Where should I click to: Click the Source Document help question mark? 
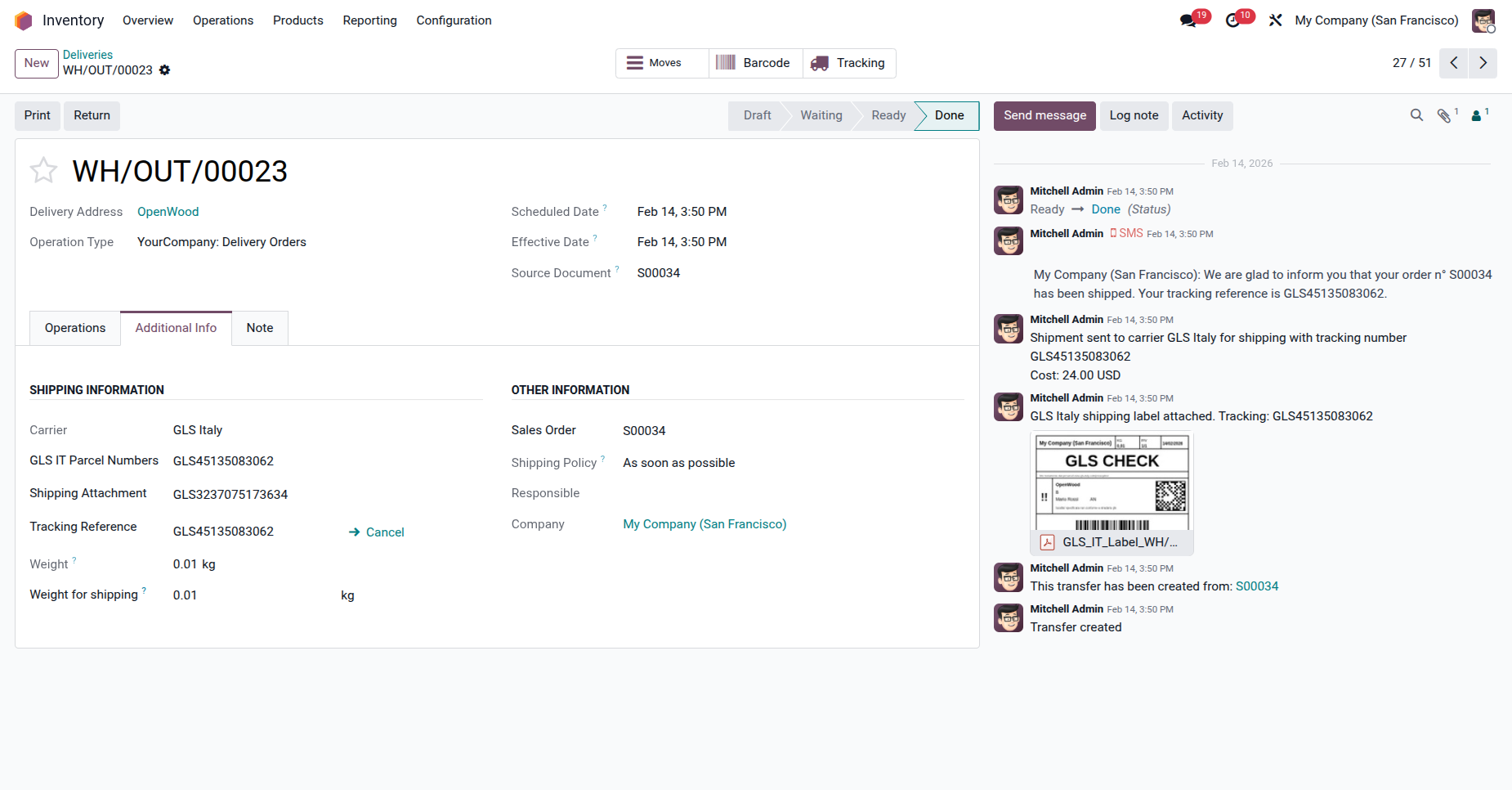pyautogui.click(x=617, y=269)
